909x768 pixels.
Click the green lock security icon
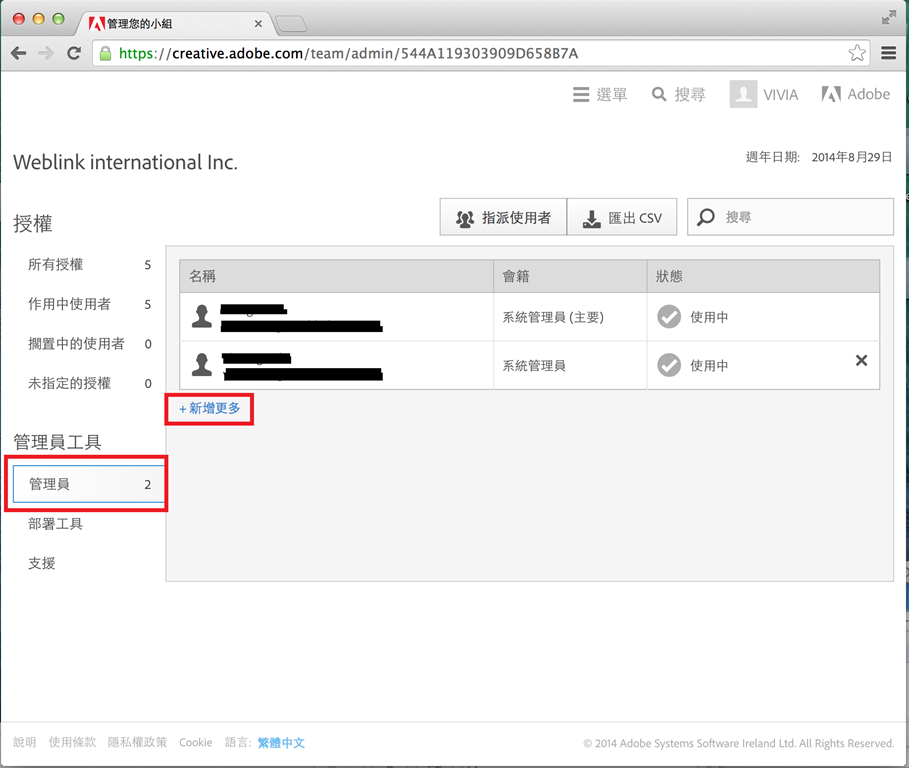point(106,54)
